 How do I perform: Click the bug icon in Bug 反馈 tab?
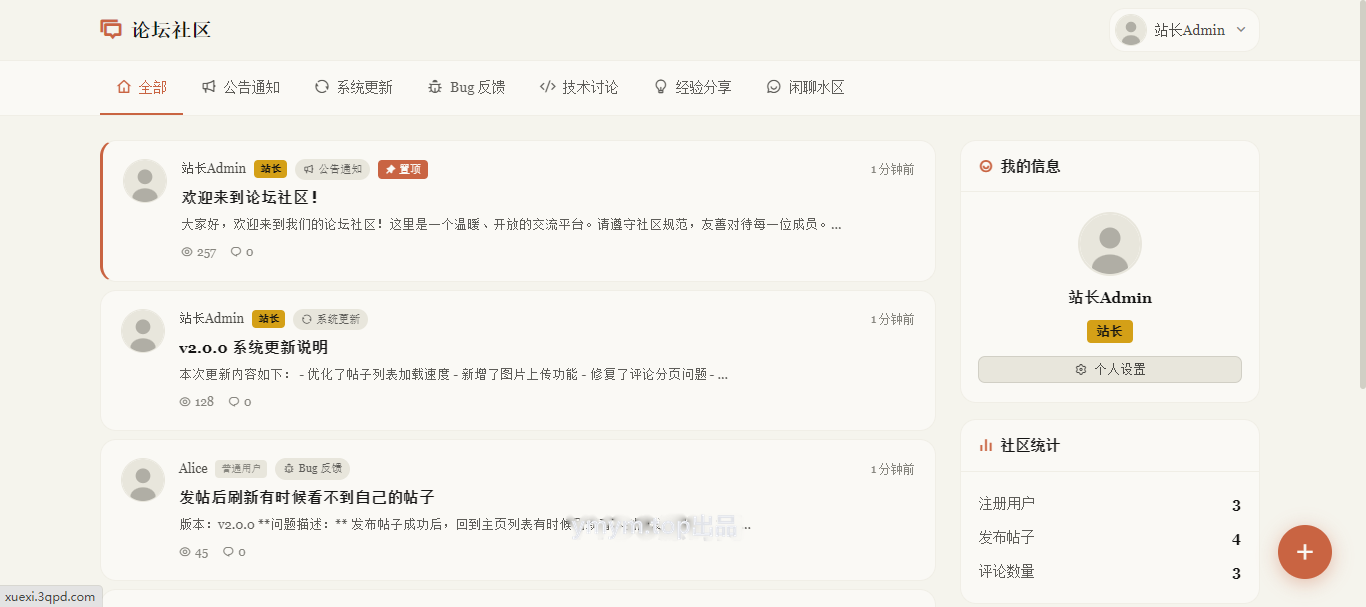click(435, 87)
